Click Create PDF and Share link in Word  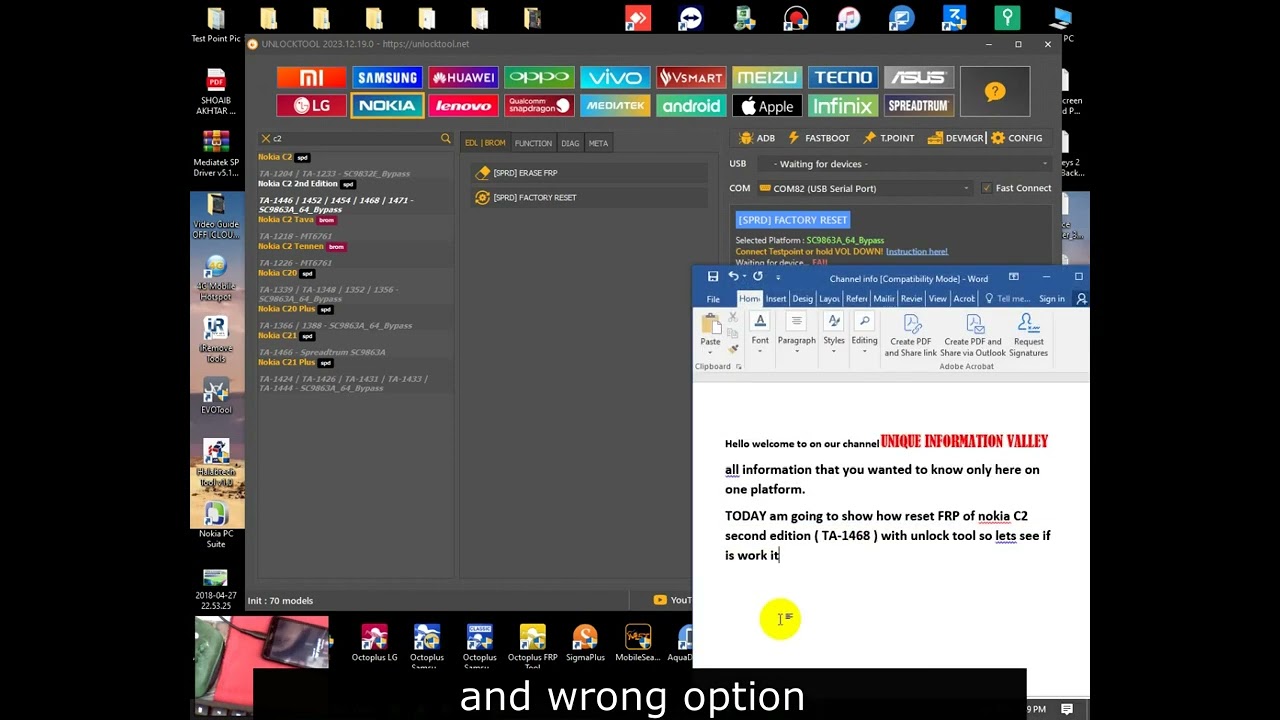[x=911, y=335]
